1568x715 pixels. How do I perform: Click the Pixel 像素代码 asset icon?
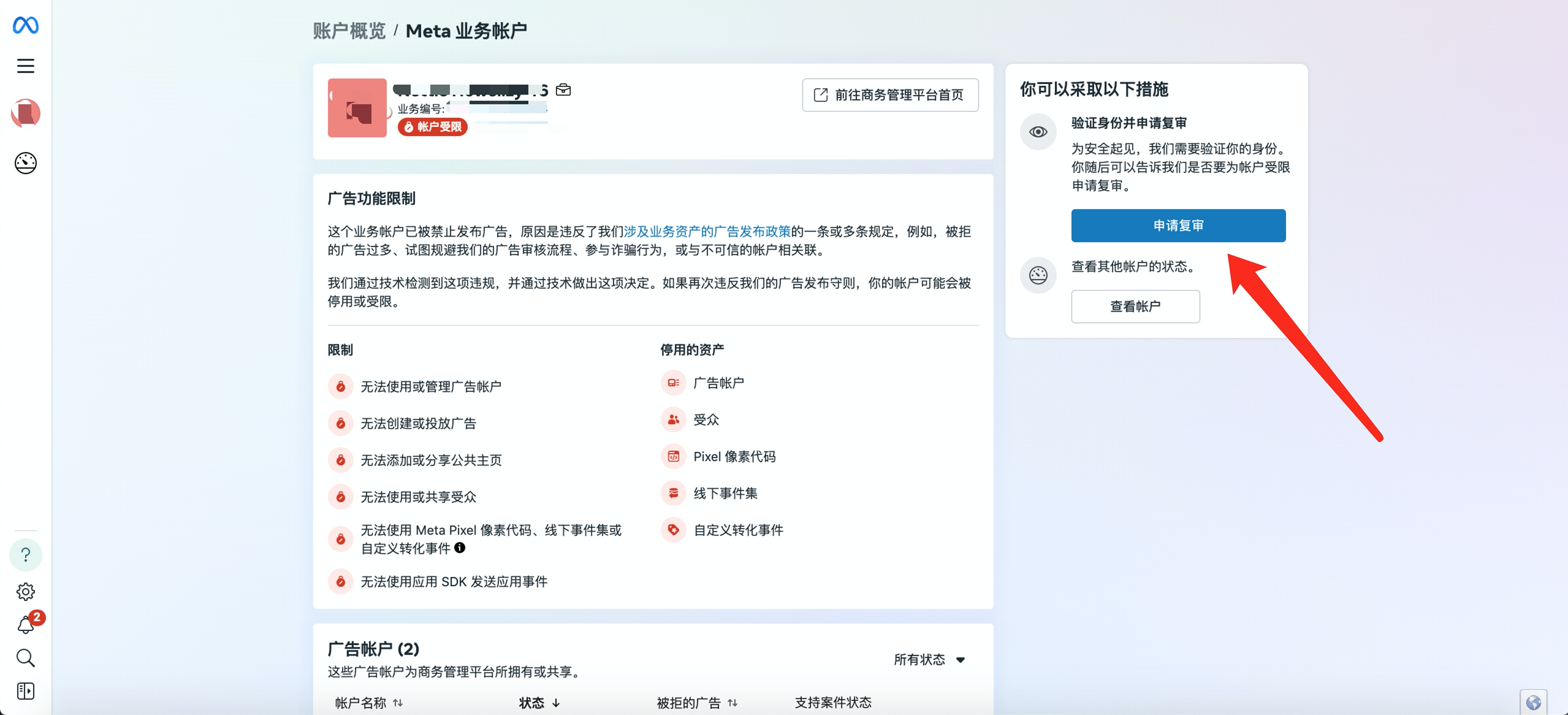(673, 456)
